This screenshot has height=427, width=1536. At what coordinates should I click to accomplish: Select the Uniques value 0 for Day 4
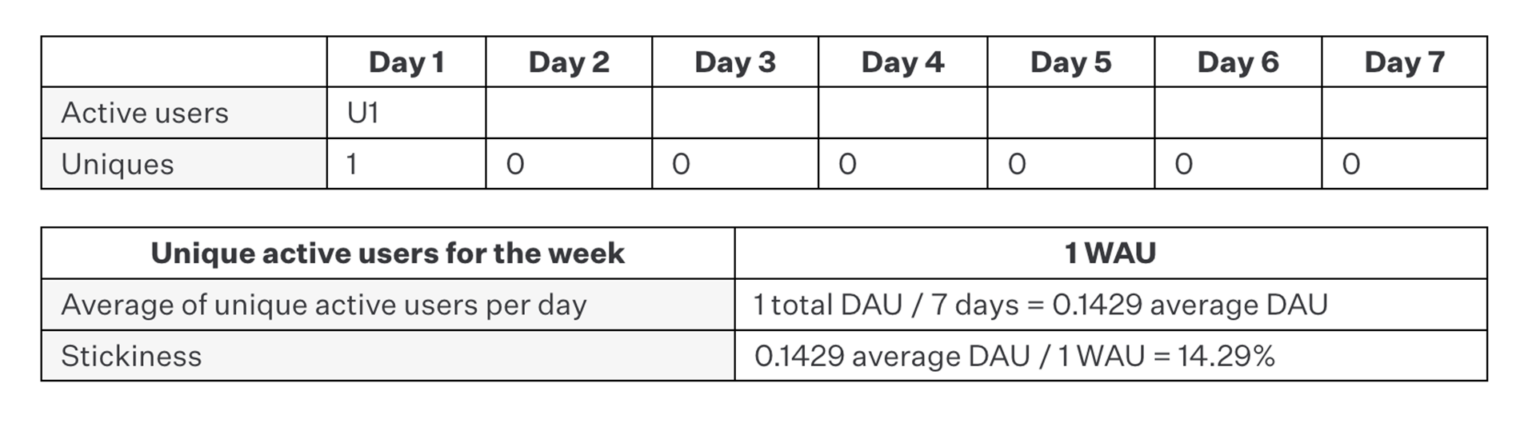click(x=847, y=164)
